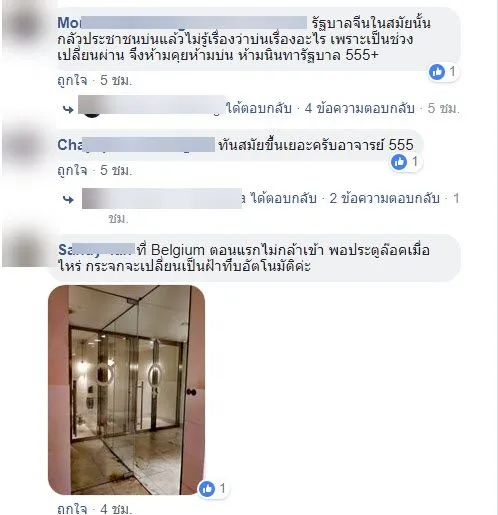498x515 pixels.
Task: Like the comment about the Chinese government (ถูกใจ)
Action: (x=72, y=80)
